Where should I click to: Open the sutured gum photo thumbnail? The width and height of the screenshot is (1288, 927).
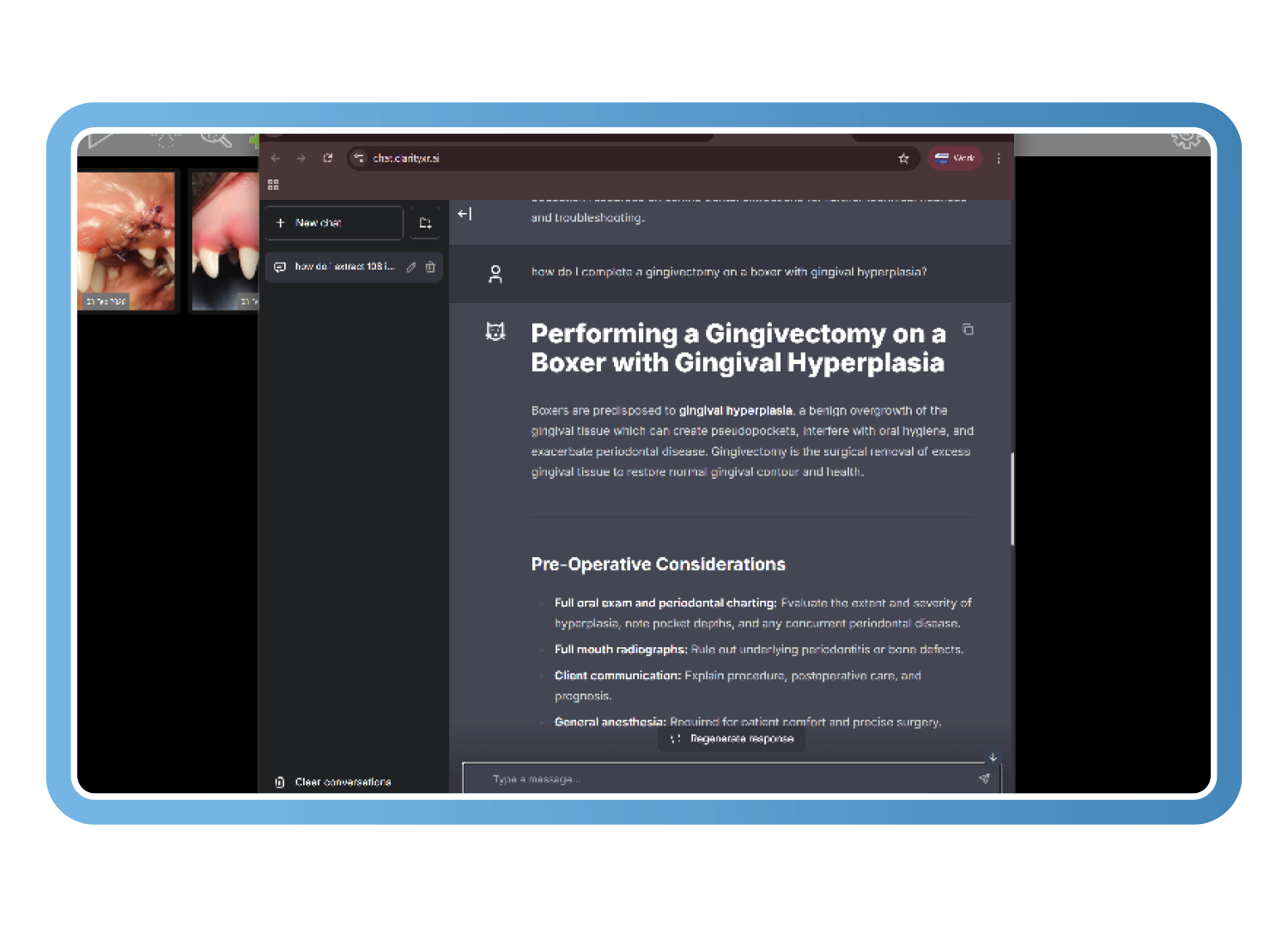click(x=126, y=240)
